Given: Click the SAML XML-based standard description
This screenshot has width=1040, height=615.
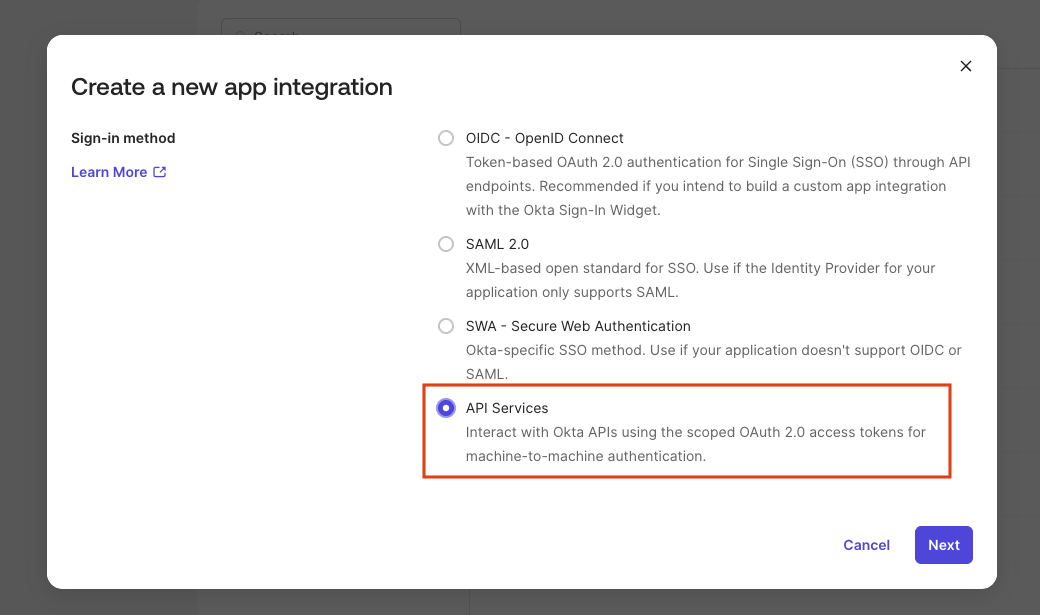Looking at the screenshot, I should pyautogui.click(x=700, y=280).
